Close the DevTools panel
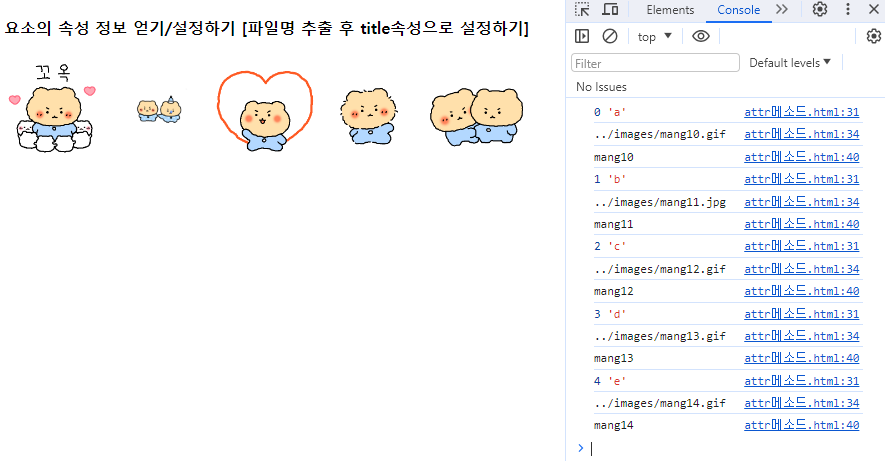This screenshot has width=885, height=461. [874, 9]
